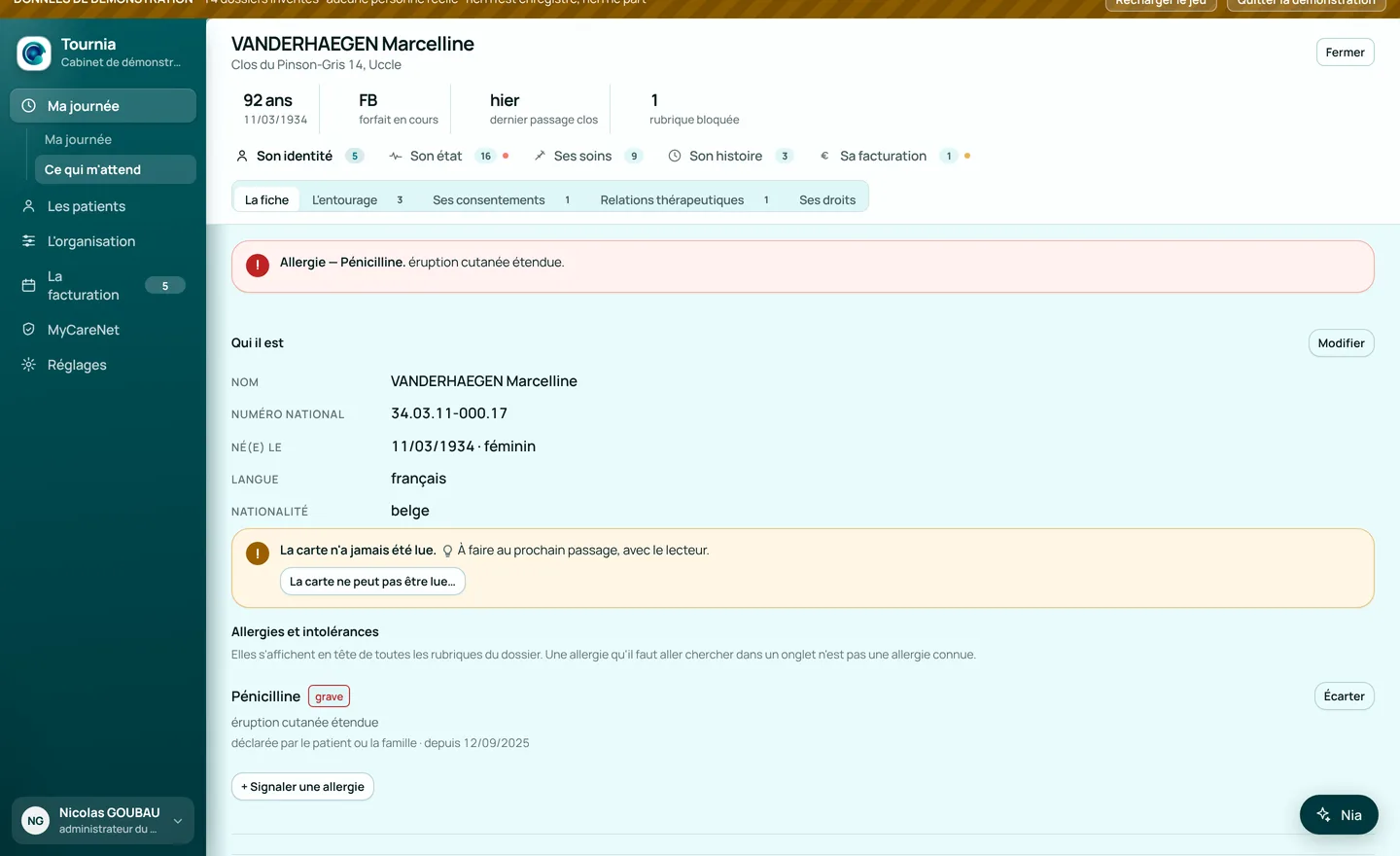Image resolution: width=1400 pixels, height=856 pixels.
Task: Click the '1 rubrique bloquée' summary
Action: pyautogui.click(x=694, y=108)
